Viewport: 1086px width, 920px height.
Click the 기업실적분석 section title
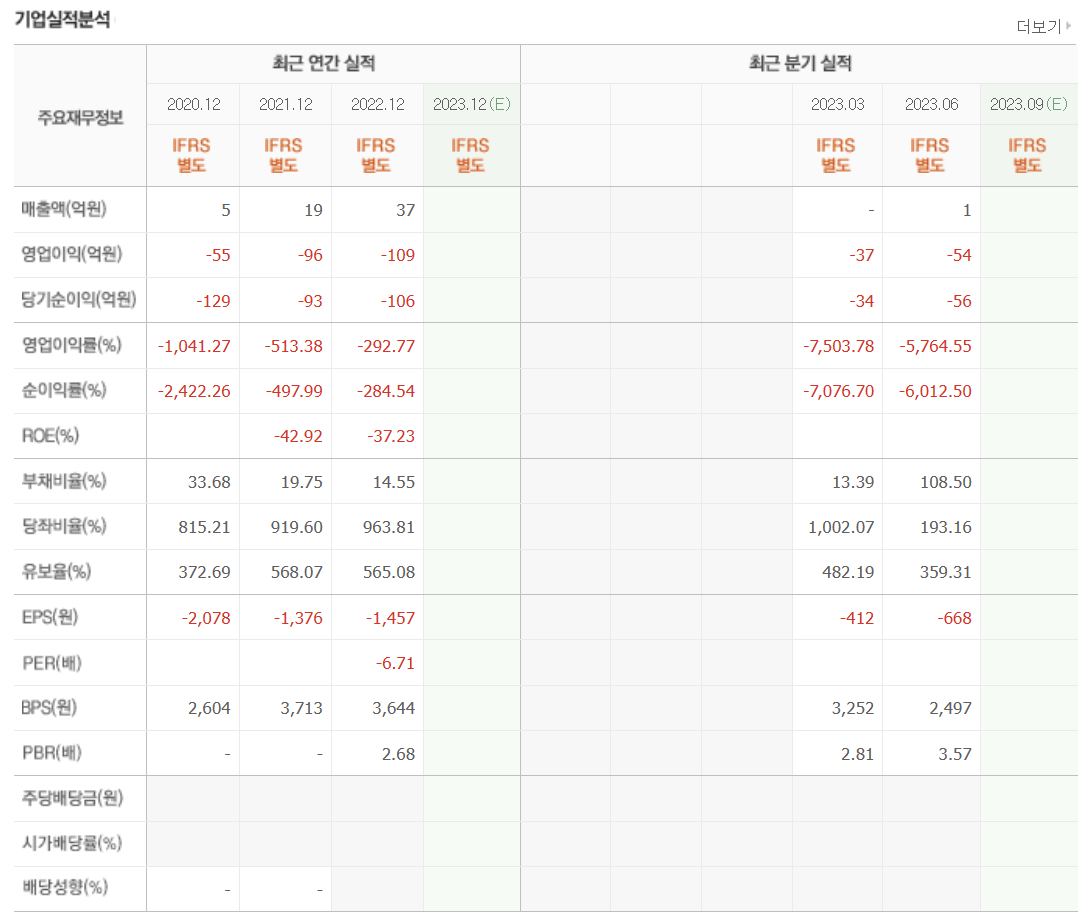click(x=63, y=16)
